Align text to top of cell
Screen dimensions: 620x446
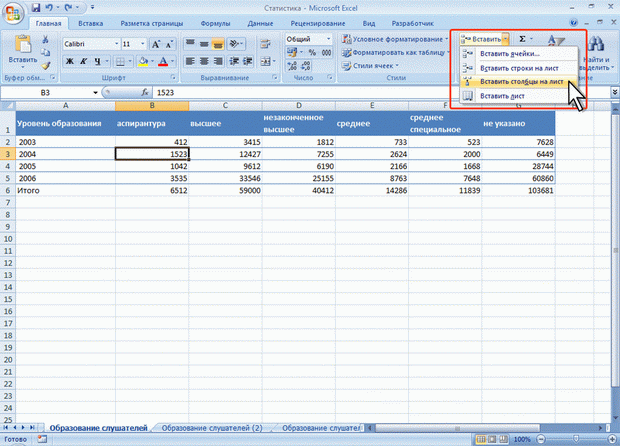point(190,43)
